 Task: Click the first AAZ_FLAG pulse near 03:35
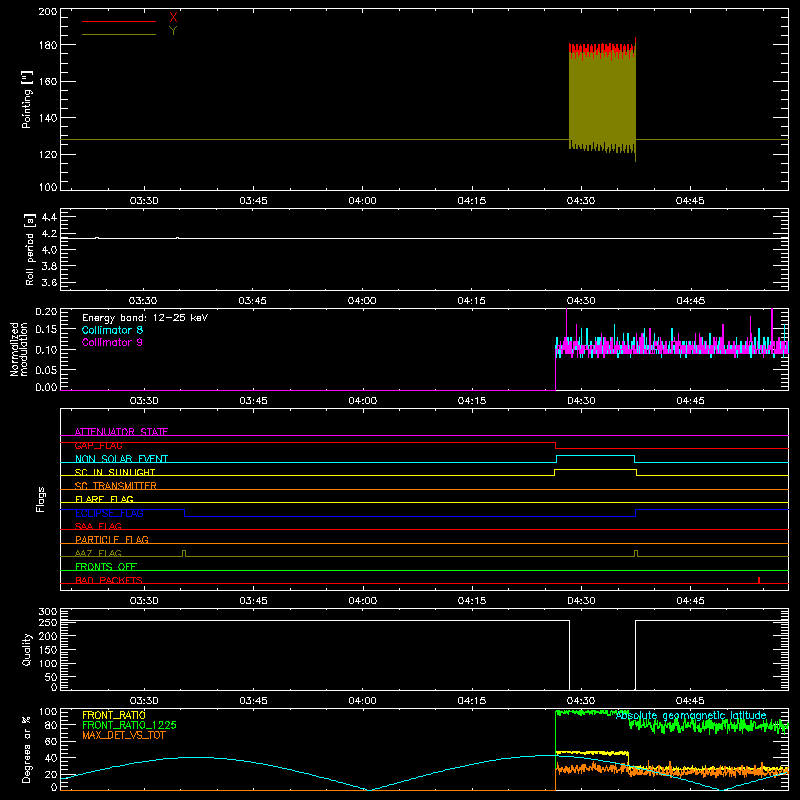click(184, 554)
